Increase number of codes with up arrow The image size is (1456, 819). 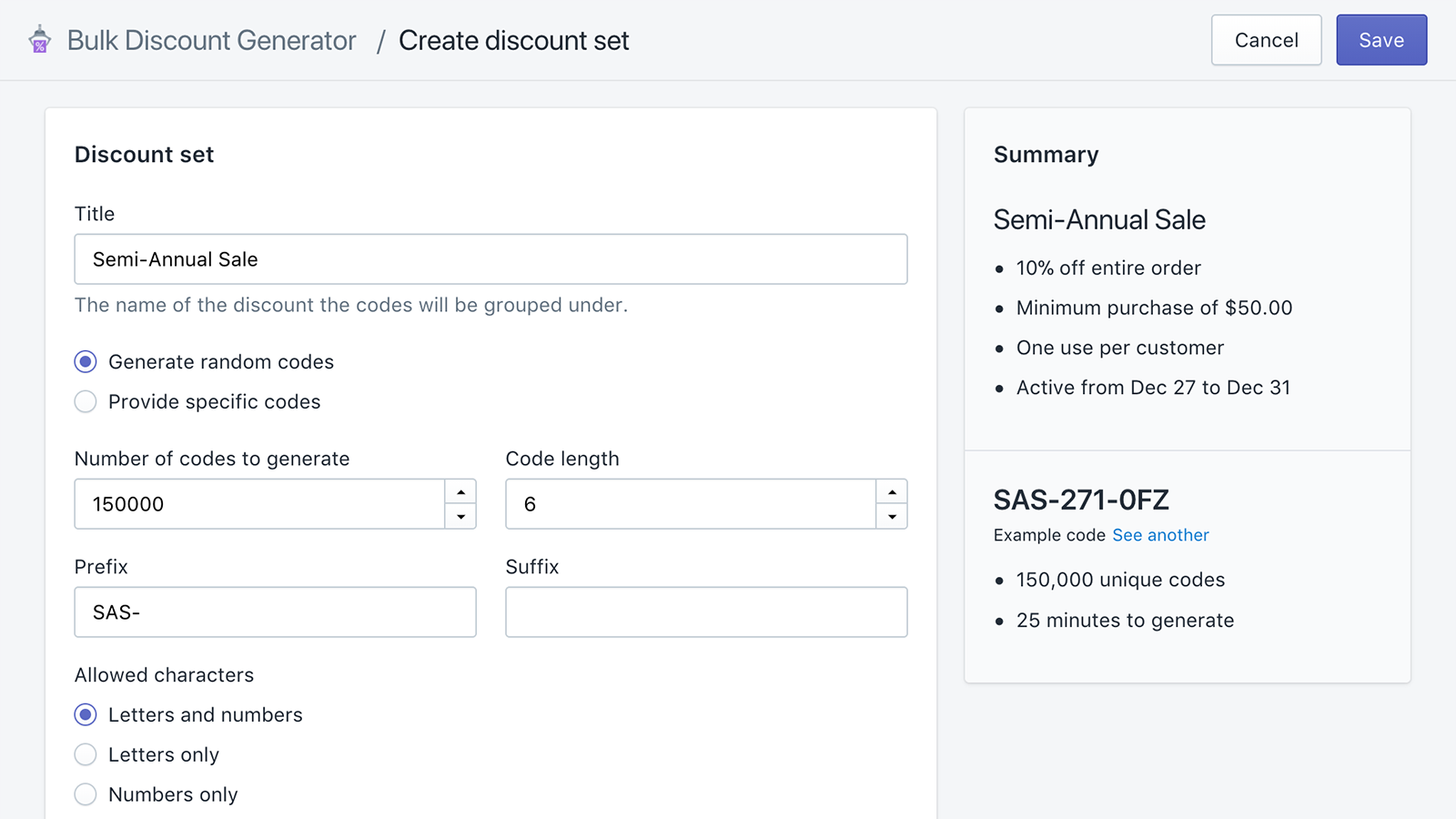pos(461,492)
